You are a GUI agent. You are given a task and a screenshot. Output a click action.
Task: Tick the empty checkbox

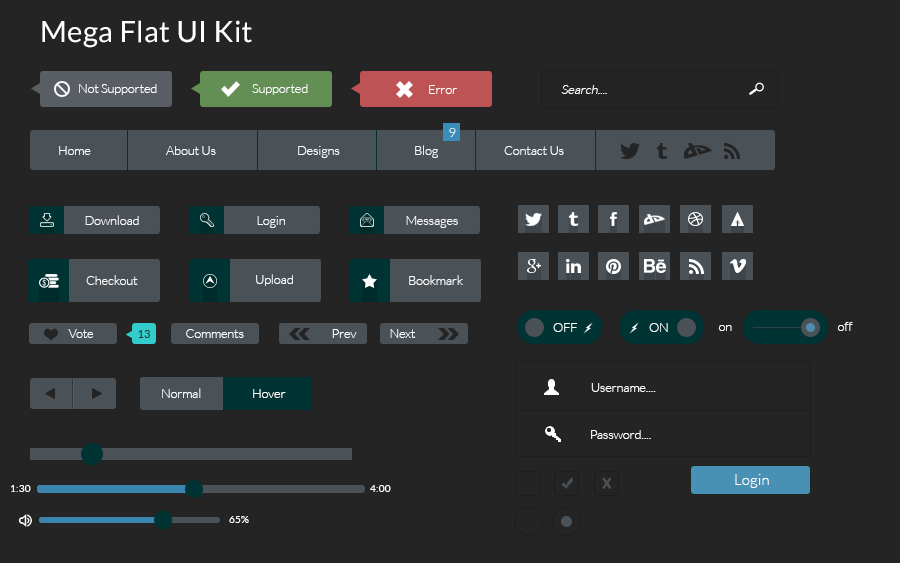529,483
